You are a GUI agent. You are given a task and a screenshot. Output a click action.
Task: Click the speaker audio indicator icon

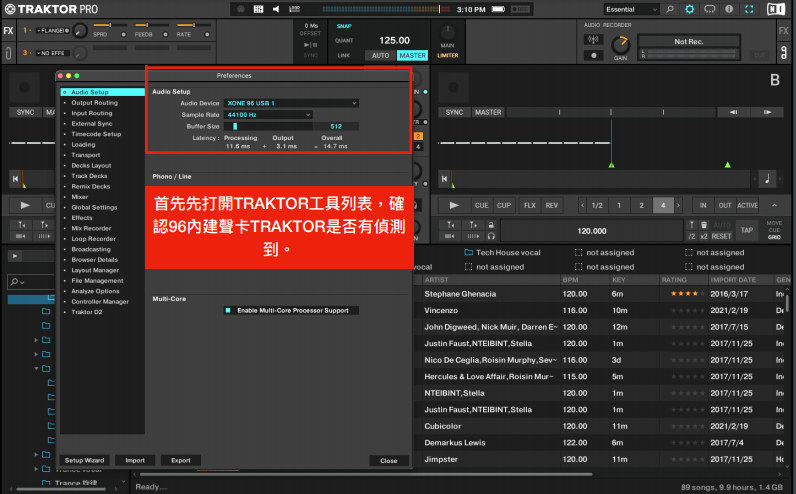(276, 9)
